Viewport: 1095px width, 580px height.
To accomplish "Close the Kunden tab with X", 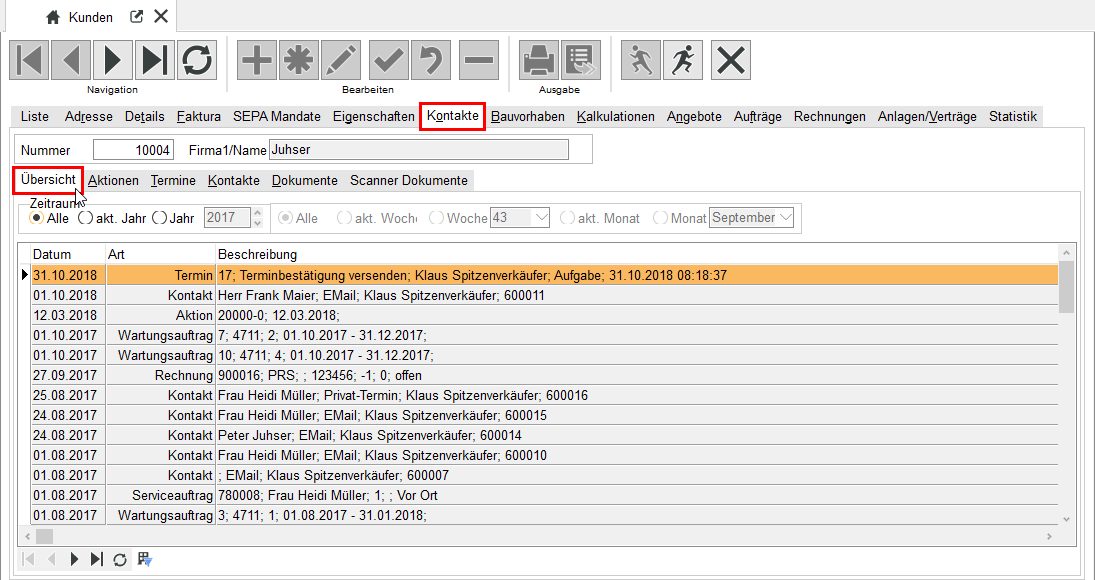I will tap(160, 17).
